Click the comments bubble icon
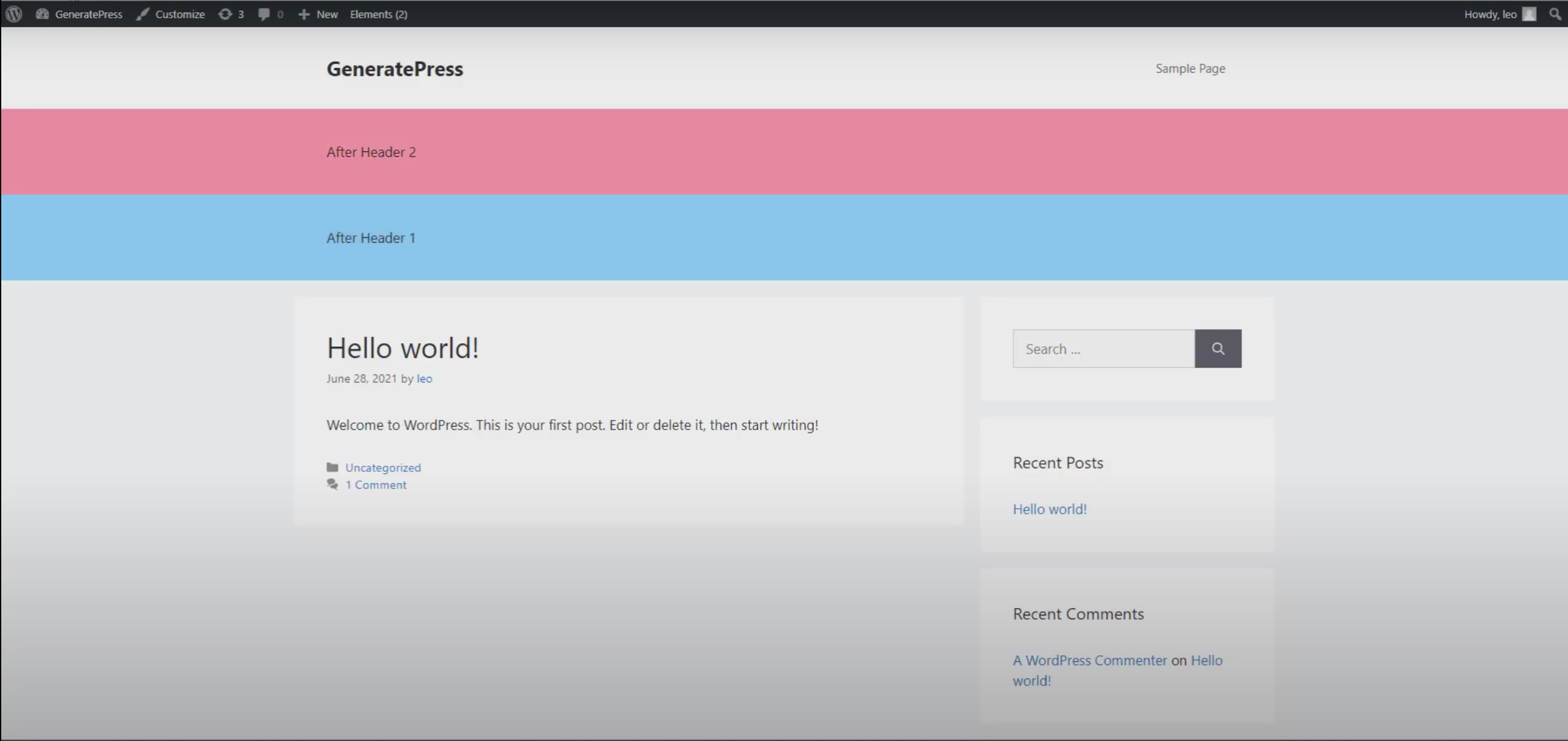This screenshot has width=1568, height=741. pyautogui.click(x=264, y=13)
